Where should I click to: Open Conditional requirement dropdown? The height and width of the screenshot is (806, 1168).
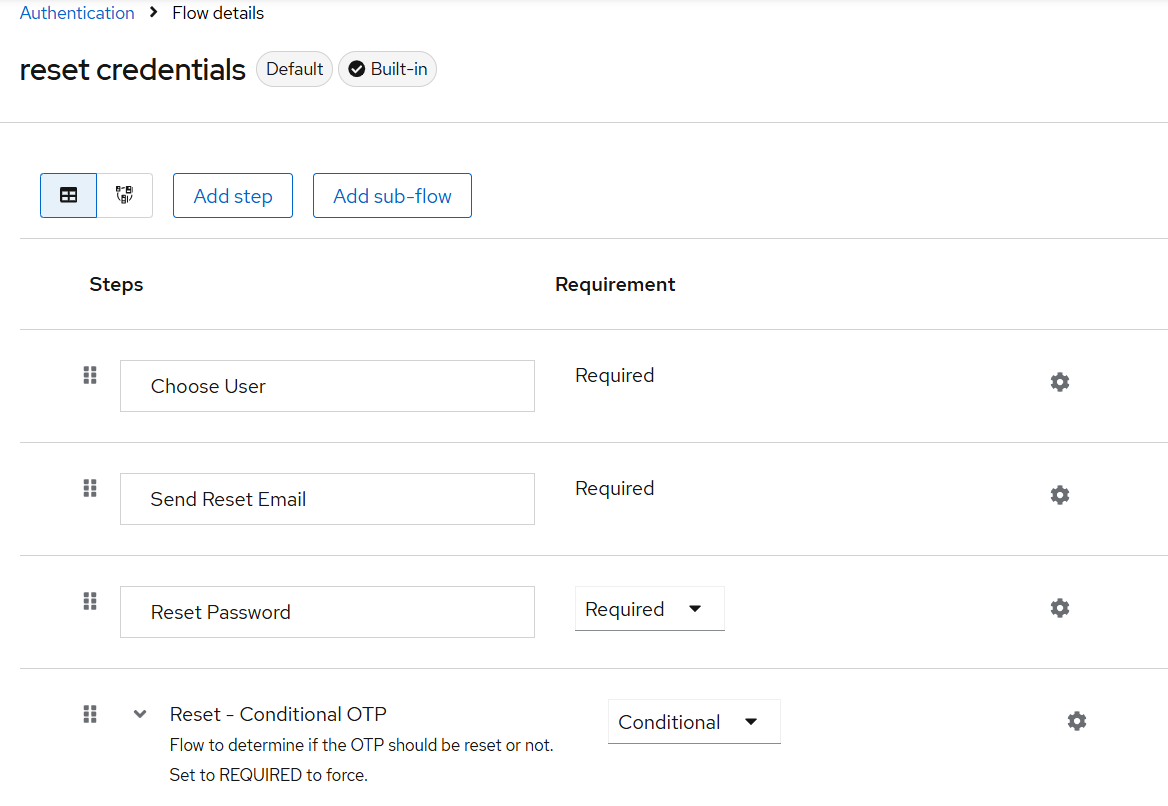(x=694, y=721)
